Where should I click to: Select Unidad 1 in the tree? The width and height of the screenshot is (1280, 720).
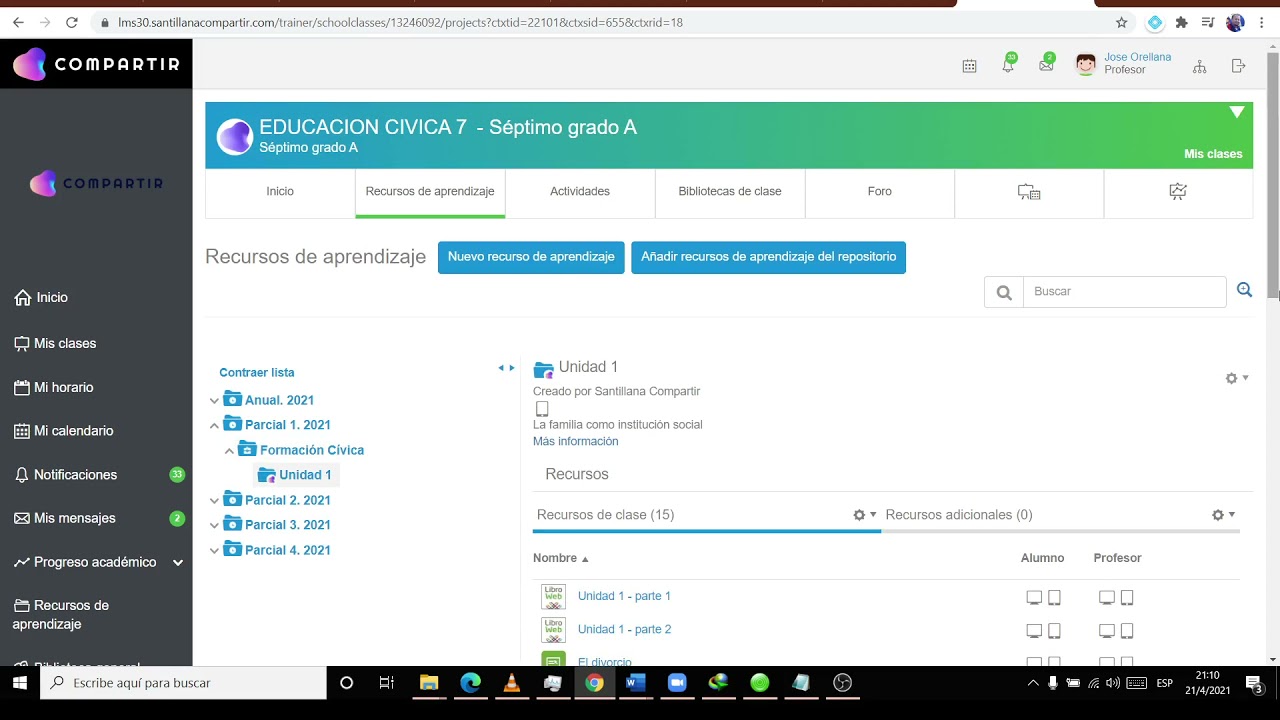point(305,475)
